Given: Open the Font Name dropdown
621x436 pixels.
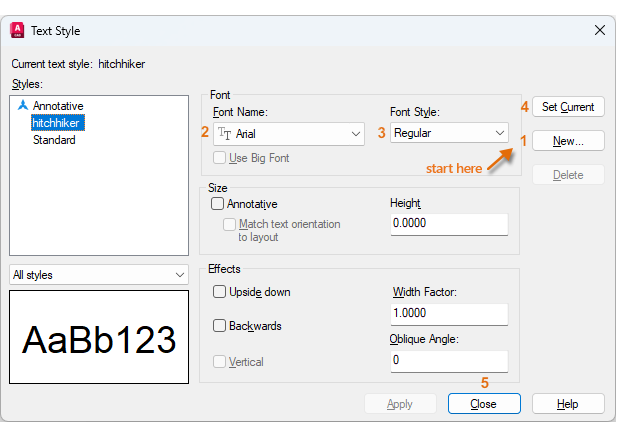Looking at the screenshot, I should click(356, 133).
